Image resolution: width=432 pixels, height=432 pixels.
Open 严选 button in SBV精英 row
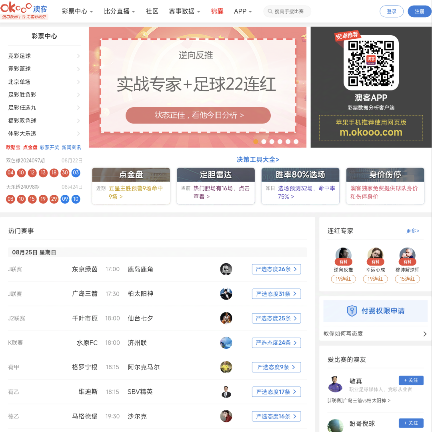click(x=276, y=392)
